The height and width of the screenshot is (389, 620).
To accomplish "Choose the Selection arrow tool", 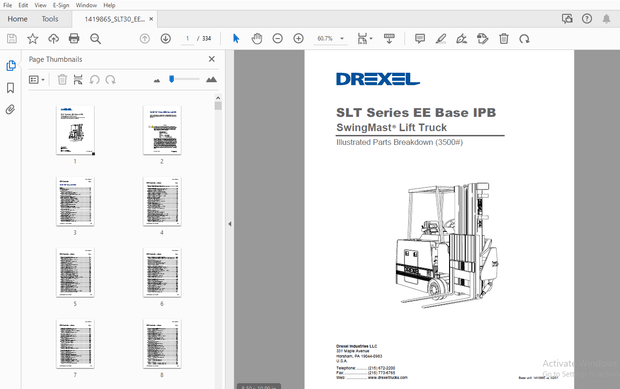I will pyautogui.click(x=236, y=38).
